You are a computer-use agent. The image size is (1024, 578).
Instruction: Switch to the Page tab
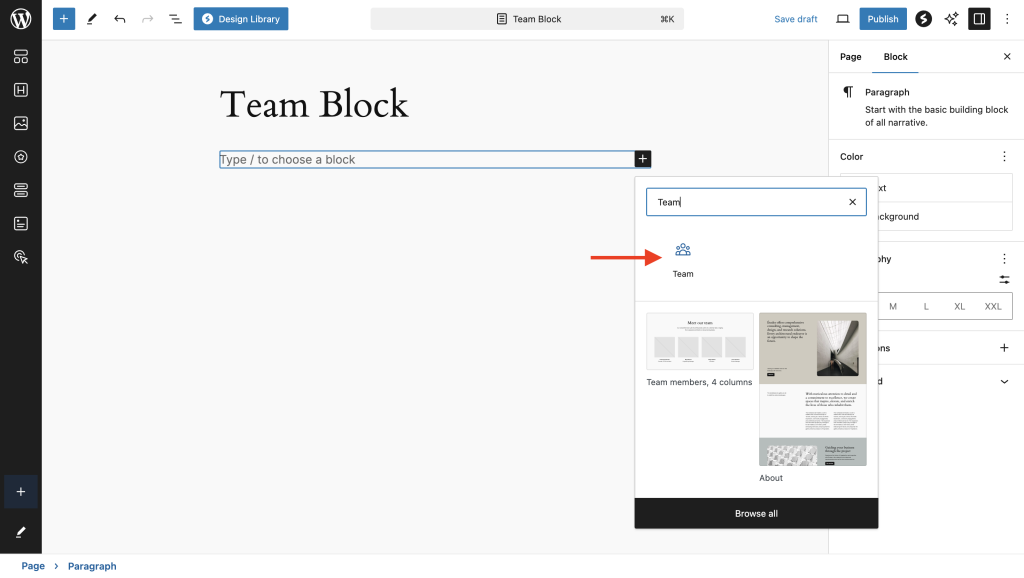coord(850,57)
